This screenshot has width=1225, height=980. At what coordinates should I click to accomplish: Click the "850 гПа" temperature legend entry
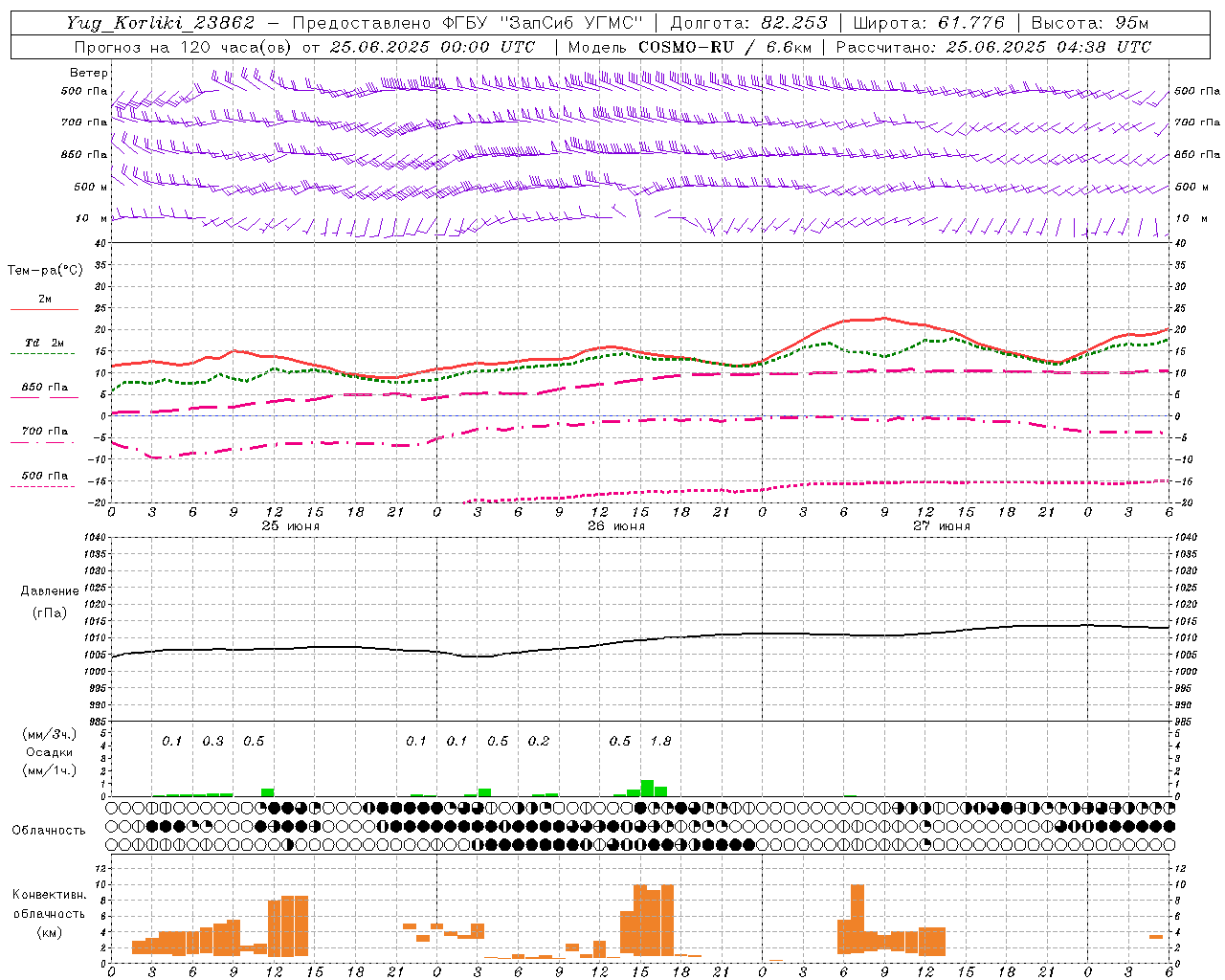coord(45,388)
